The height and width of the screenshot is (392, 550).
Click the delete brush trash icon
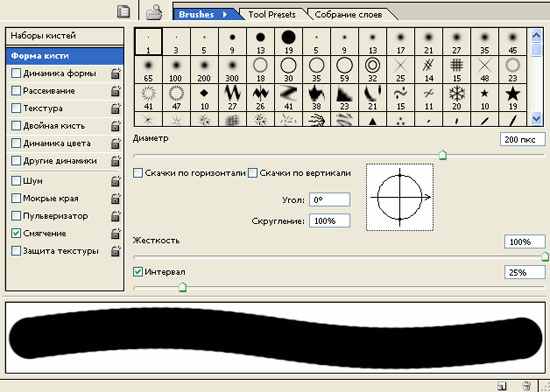pos(526,386)
